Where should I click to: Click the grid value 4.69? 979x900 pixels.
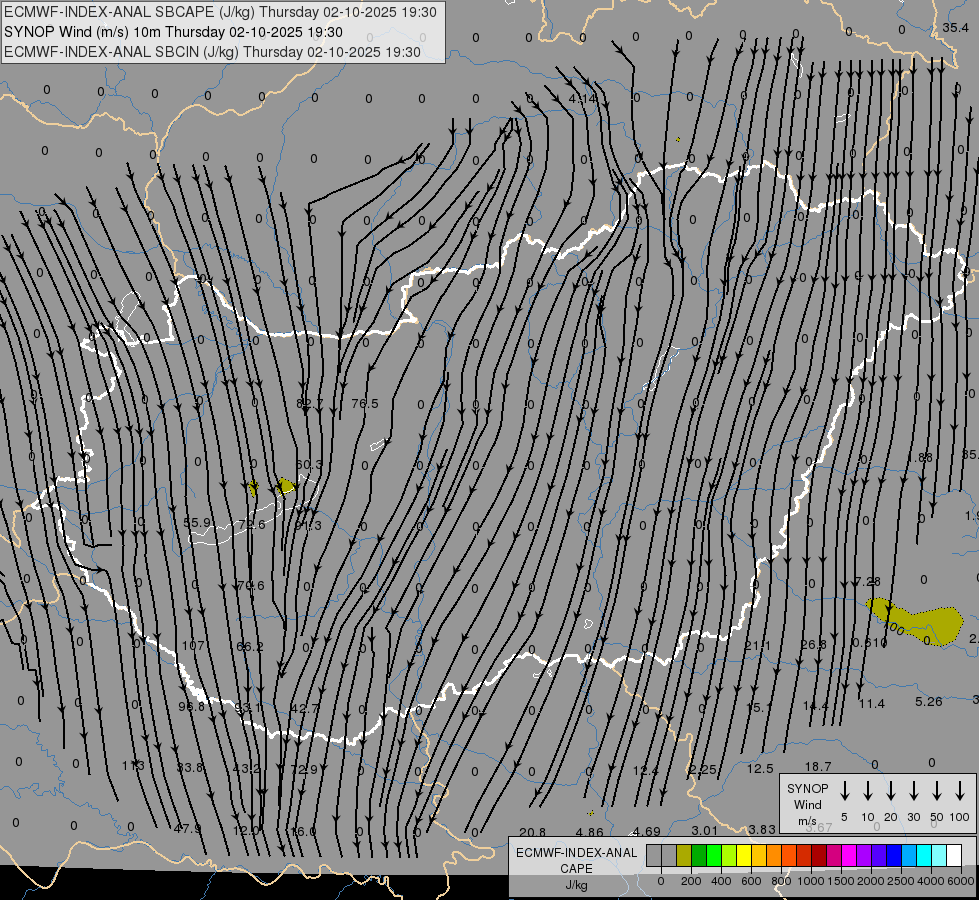pos(646,831)
